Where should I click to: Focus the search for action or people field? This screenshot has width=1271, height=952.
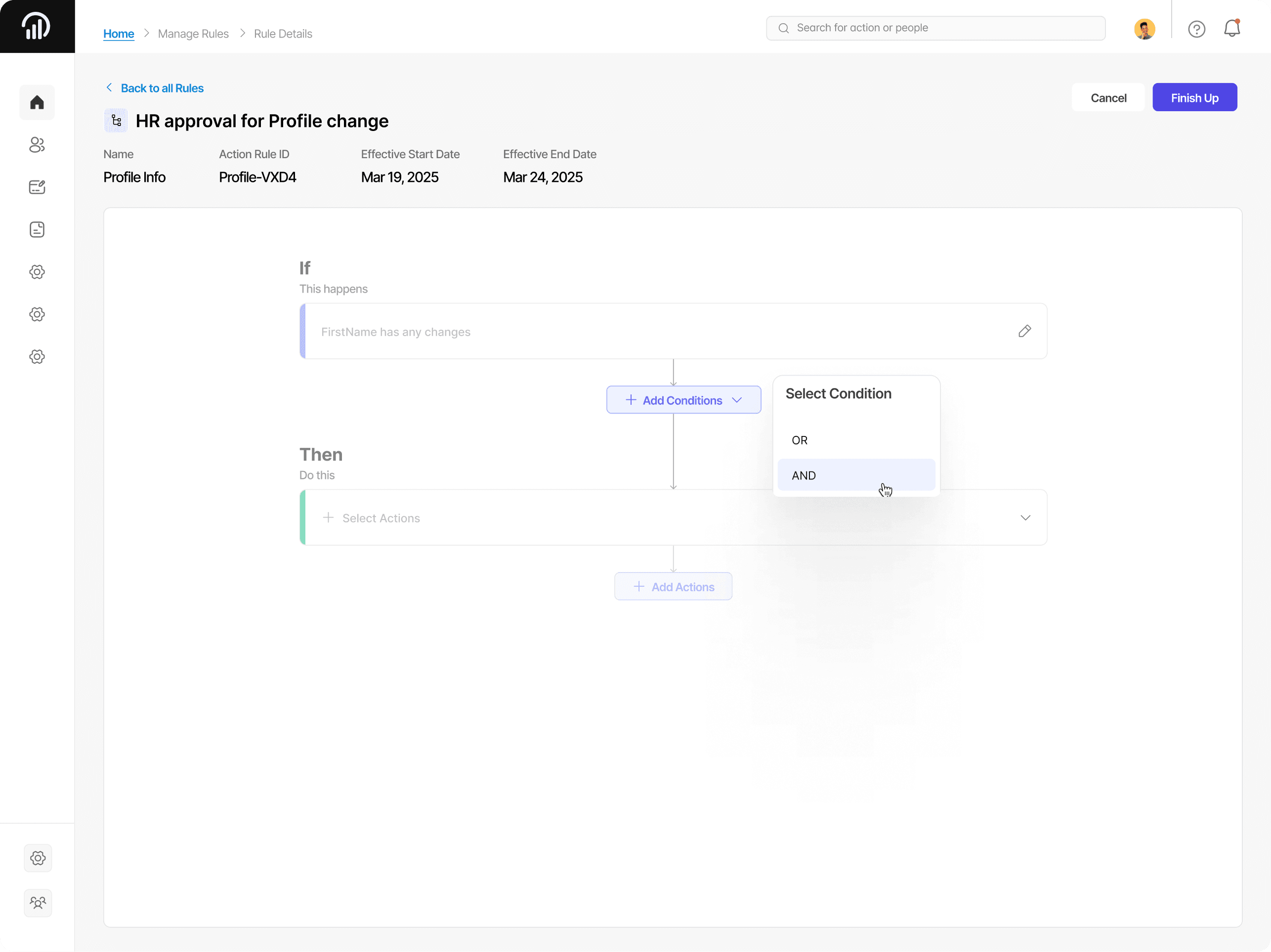(935, 28)
